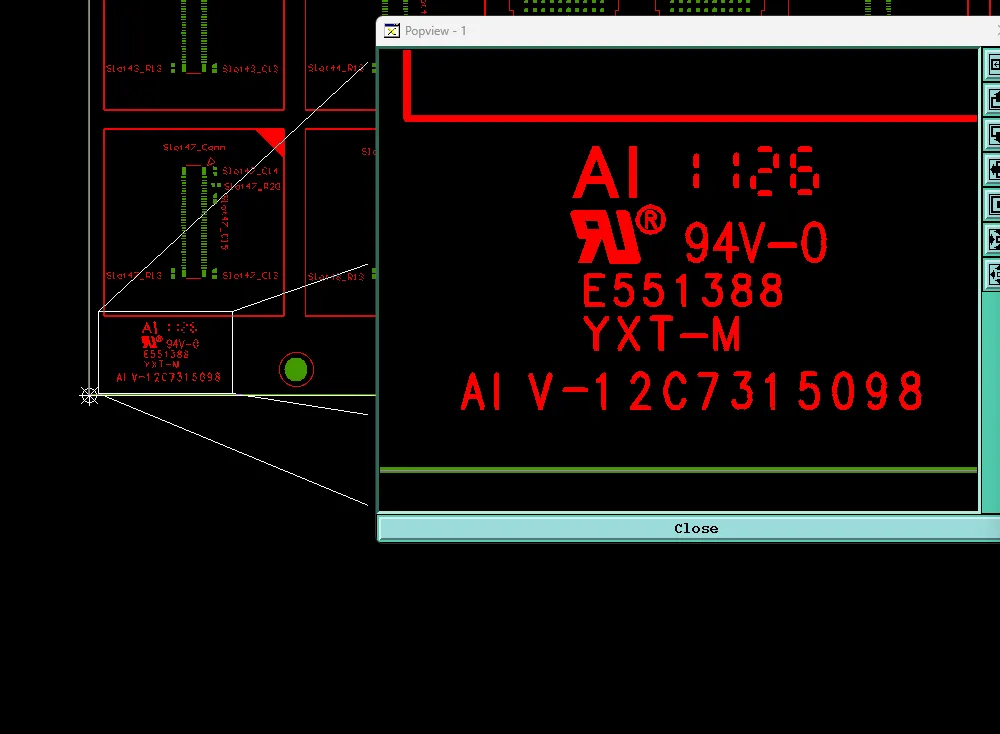Image resolution: width=1000 pixels, height=734 pixels.
Task: Click the 'AI V-12C7315098' text in Popview
Action: (691, 392)
